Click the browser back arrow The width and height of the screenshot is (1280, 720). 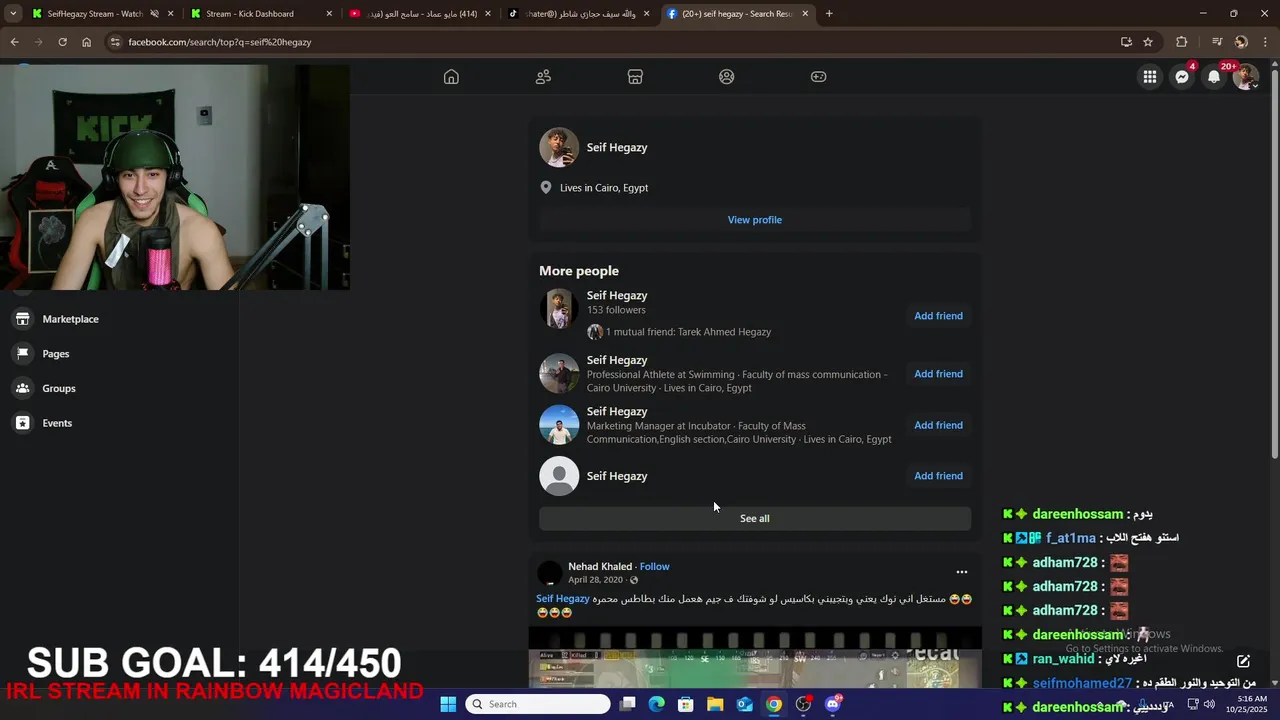click(14, 42)
